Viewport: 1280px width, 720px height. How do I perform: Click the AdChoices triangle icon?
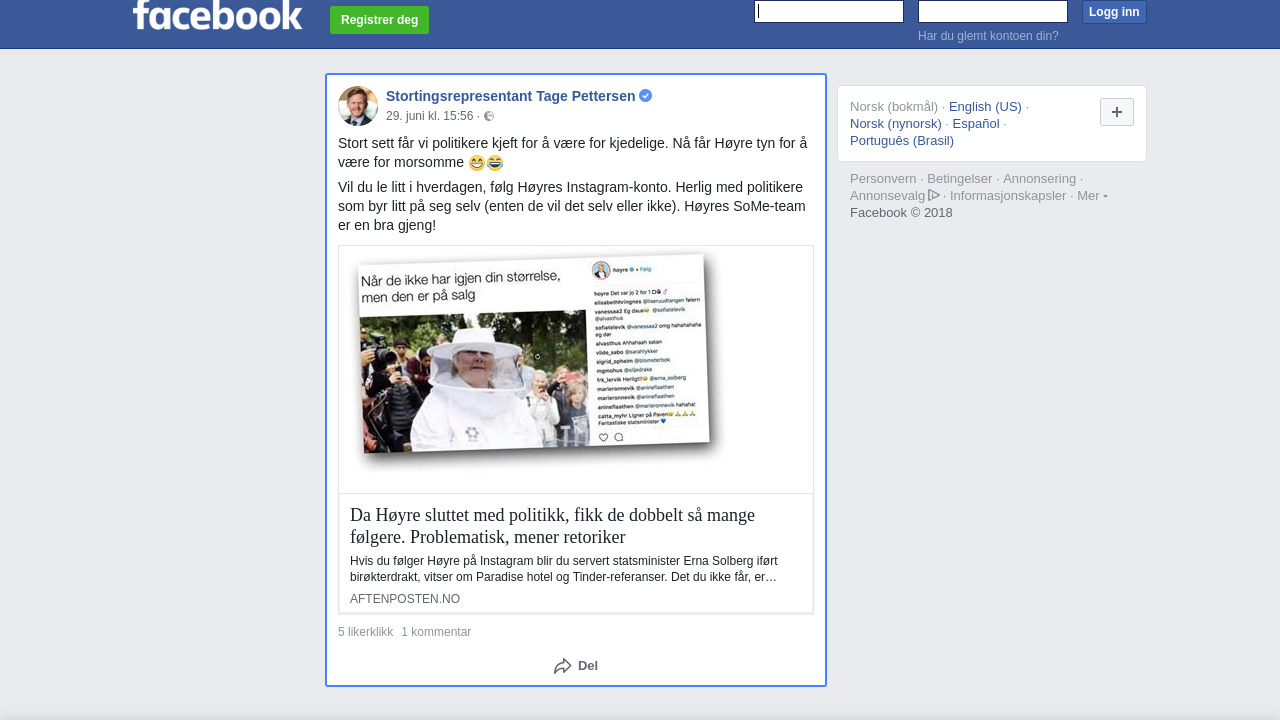tap(934, 196)
